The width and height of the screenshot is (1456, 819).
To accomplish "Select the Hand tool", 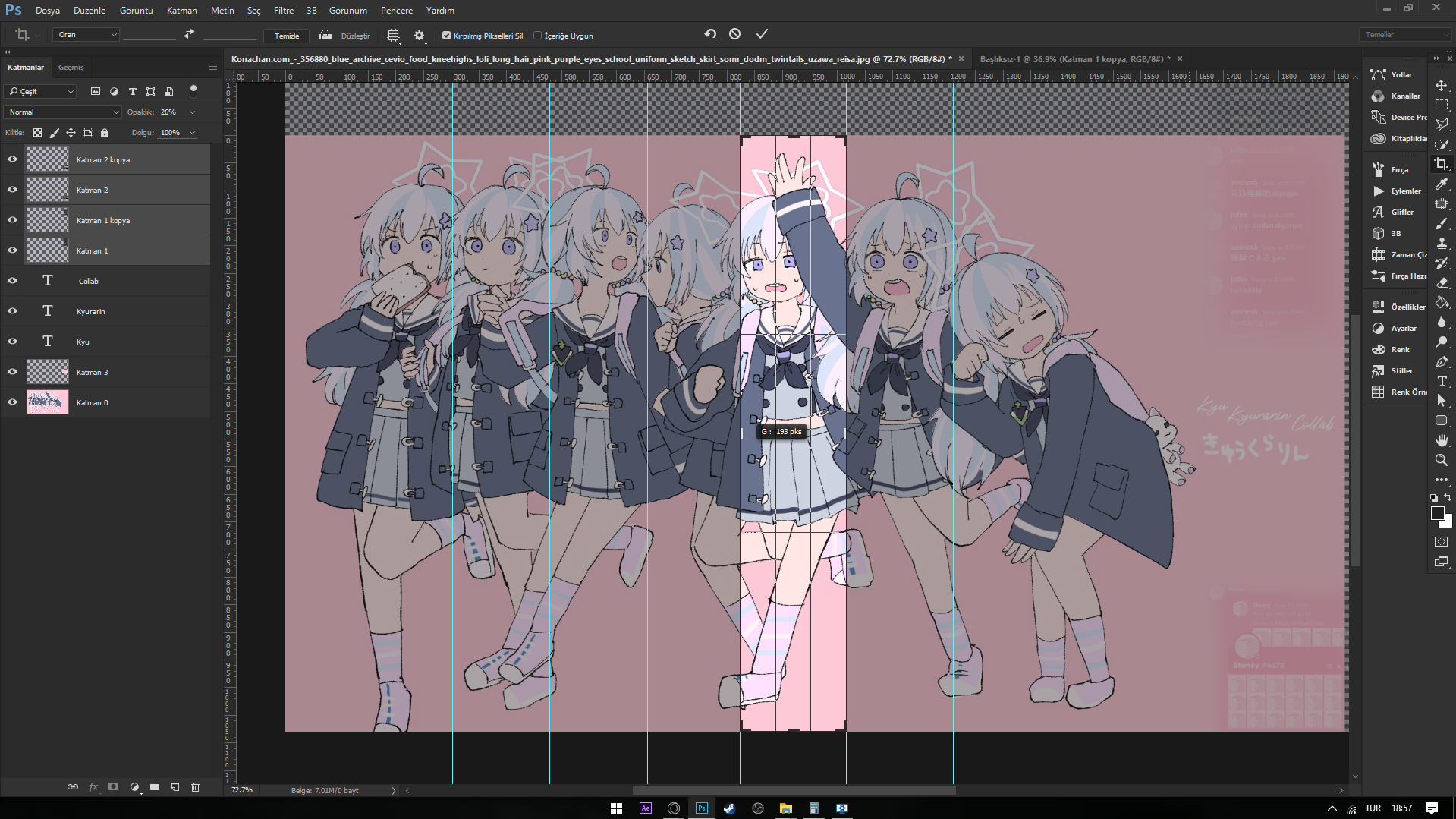I will coord(1442,440).
